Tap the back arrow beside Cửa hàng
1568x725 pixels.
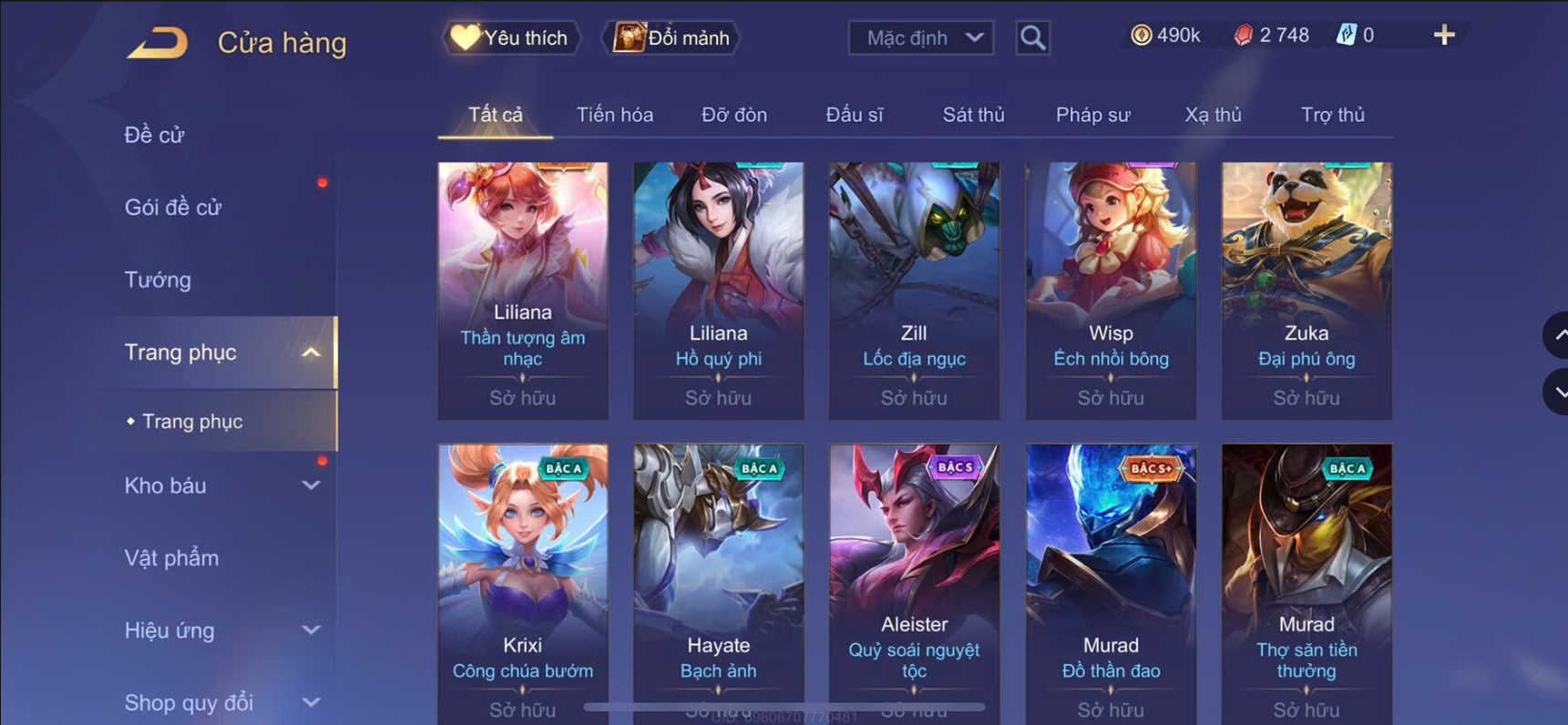tap(157, 42)
